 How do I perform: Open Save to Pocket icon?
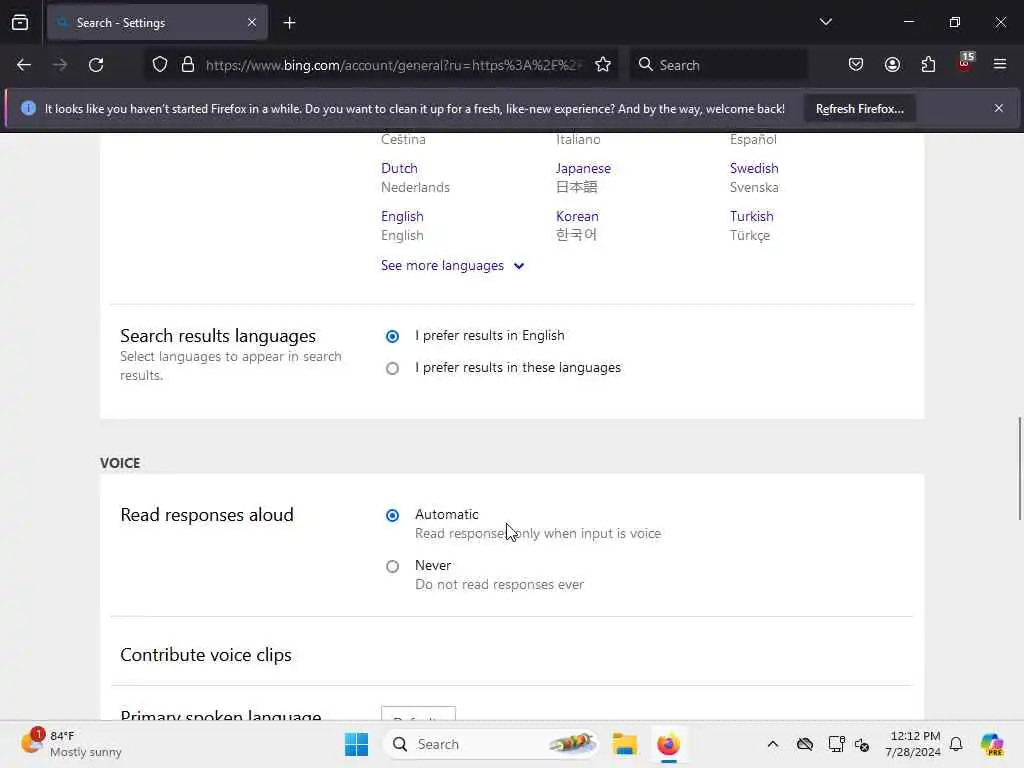(856, 65)
